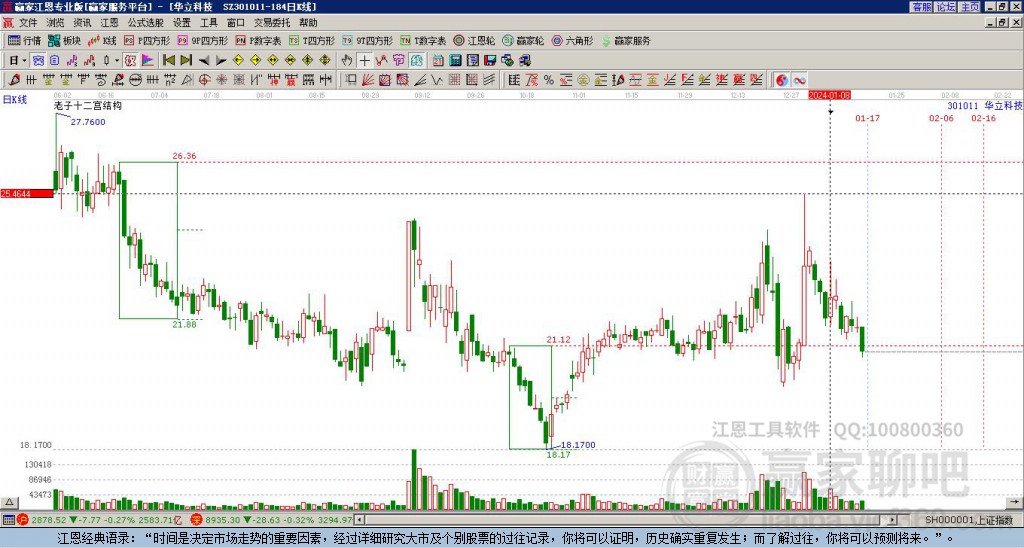This screenshot has height=548, width=1024.
Task: Click the red 25.4644 price marker
Action: [x=27, y=193]
